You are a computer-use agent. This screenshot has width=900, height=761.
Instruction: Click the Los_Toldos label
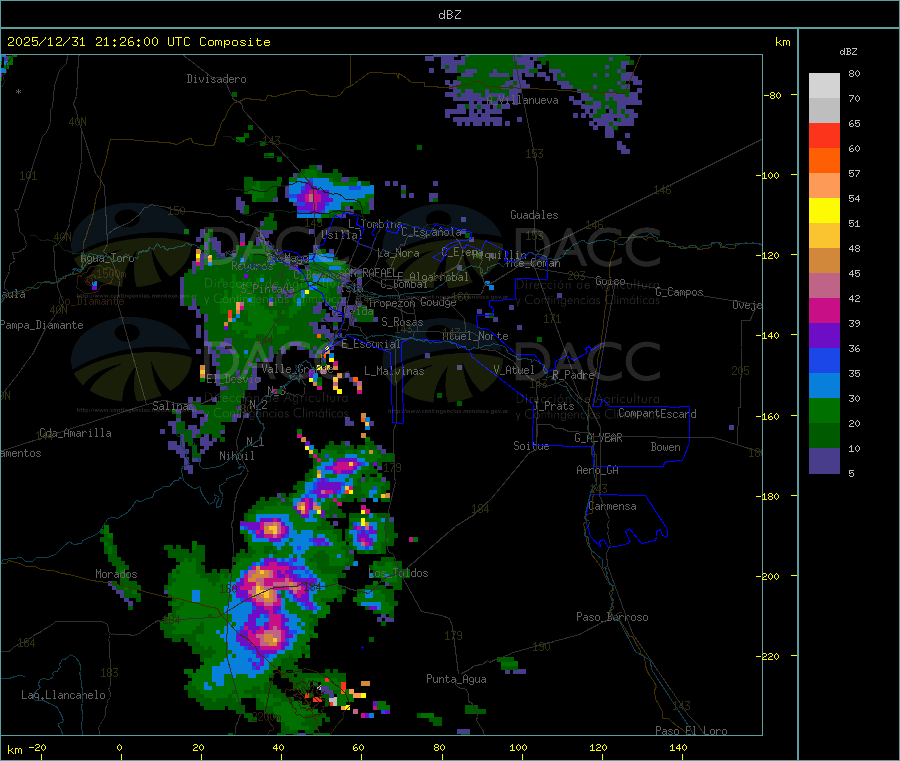coord(398,573)
